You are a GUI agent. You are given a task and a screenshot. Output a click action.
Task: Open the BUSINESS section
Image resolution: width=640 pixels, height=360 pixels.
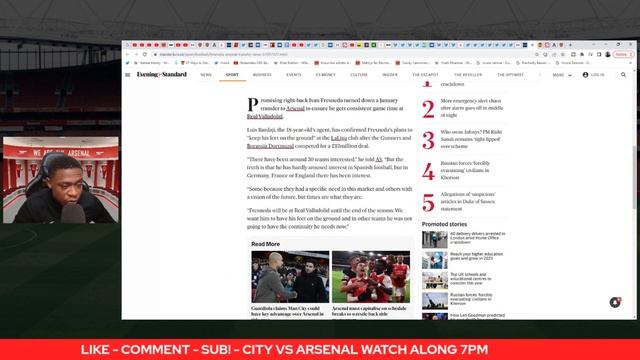point(262,75)
